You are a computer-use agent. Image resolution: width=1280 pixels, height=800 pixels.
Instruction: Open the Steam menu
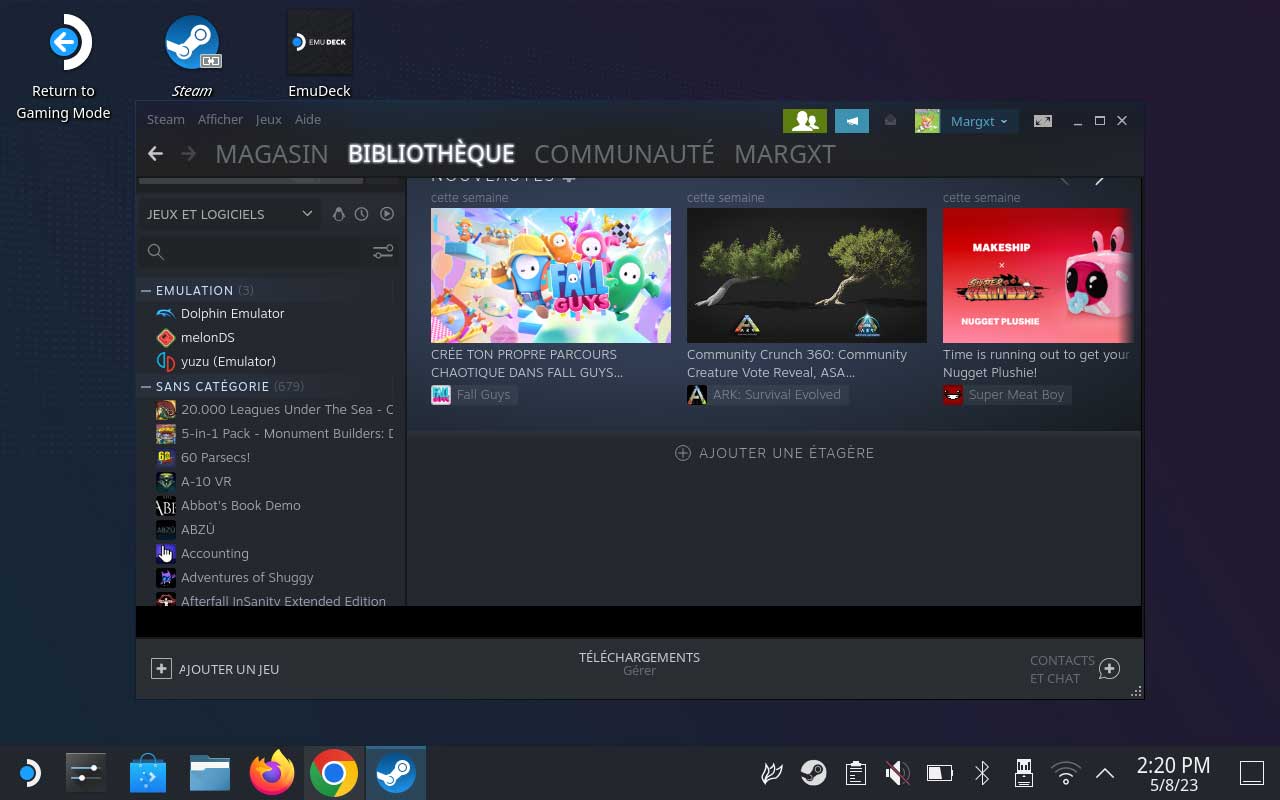tap(166, 119)
